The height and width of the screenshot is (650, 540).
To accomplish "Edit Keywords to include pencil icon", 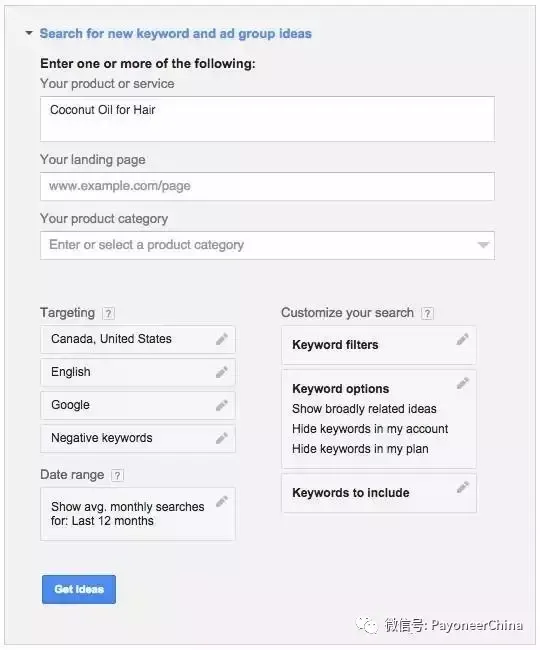I will coord(463,488).
